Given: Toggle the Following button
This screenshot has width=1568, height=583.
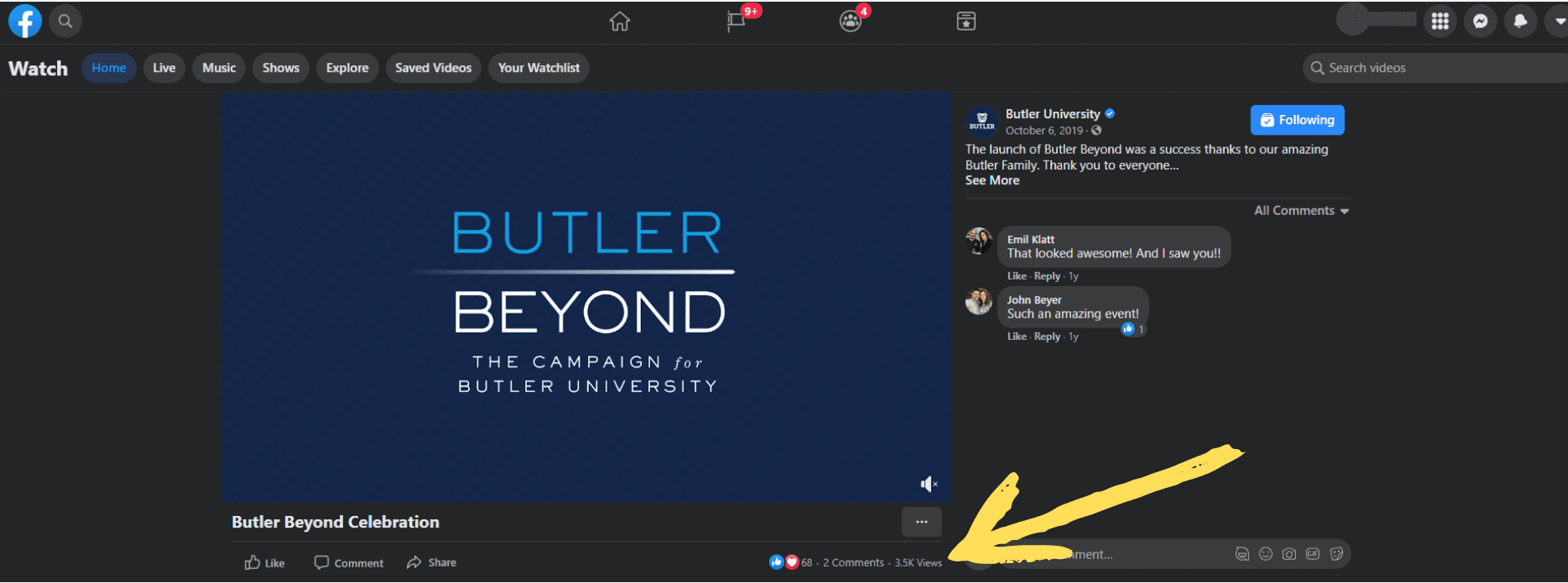Looking at the screenshot, I should click(x=1298, y=120).
